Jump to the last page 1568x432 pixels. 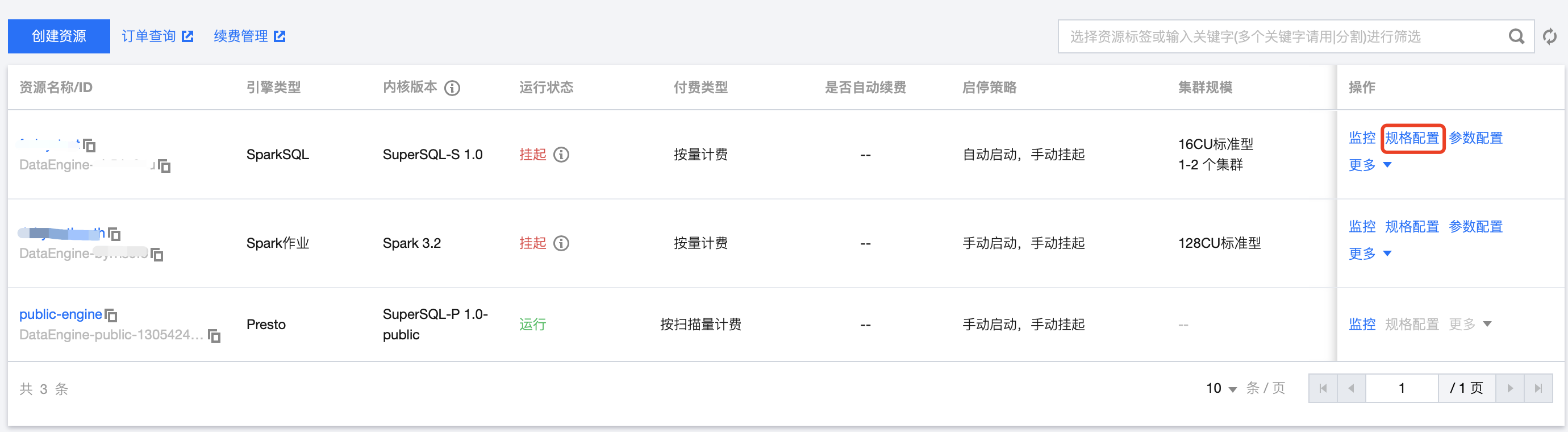(1538, 388)
